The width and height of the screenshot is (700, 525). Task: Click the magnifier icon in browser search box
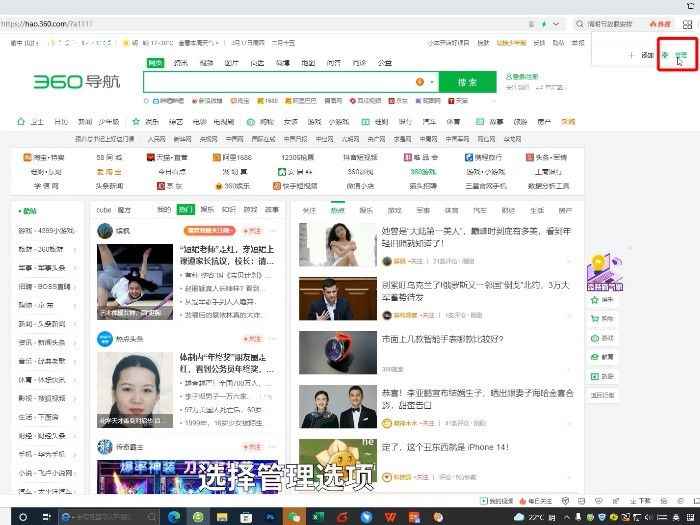pos(579,24)
